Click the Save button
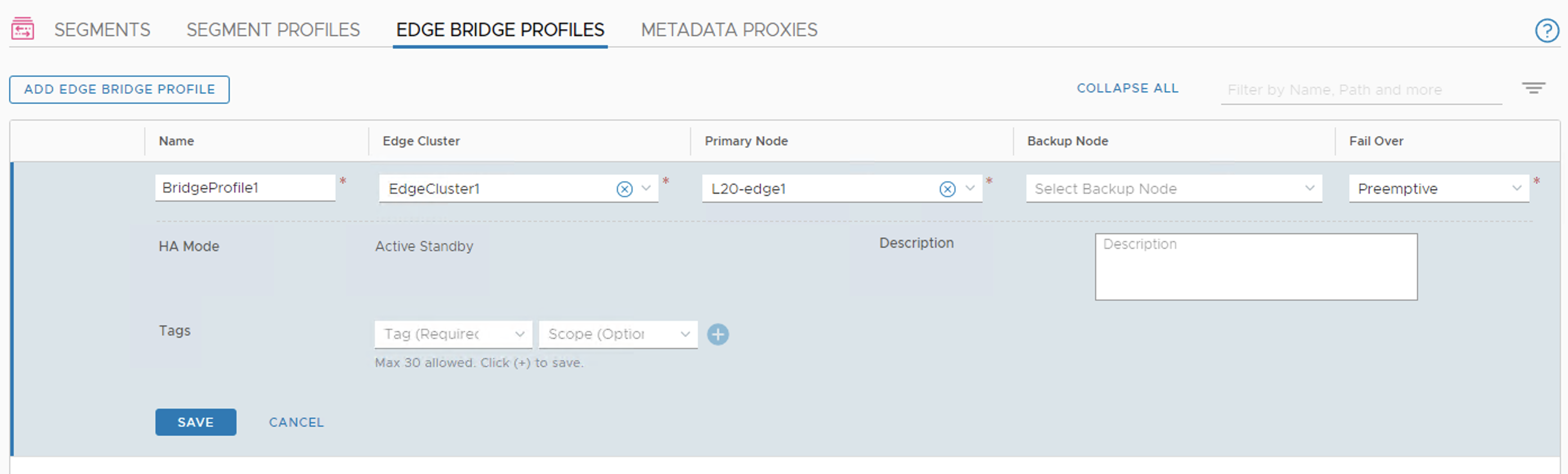Image resolution: width=1568 pixels, height=474 pixels. (x=195, y=422)
